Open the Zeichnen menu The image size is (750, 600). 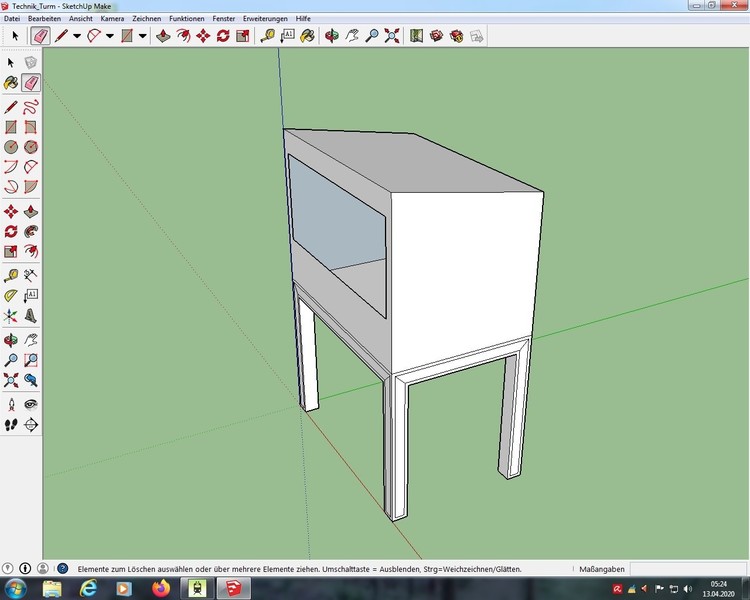pyautogui.click(x=147, y=19)
